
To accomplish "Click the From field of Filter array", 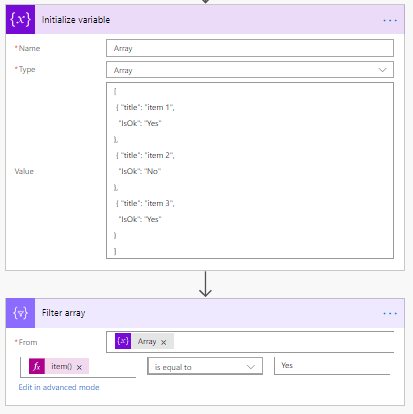I will (250, 342).
